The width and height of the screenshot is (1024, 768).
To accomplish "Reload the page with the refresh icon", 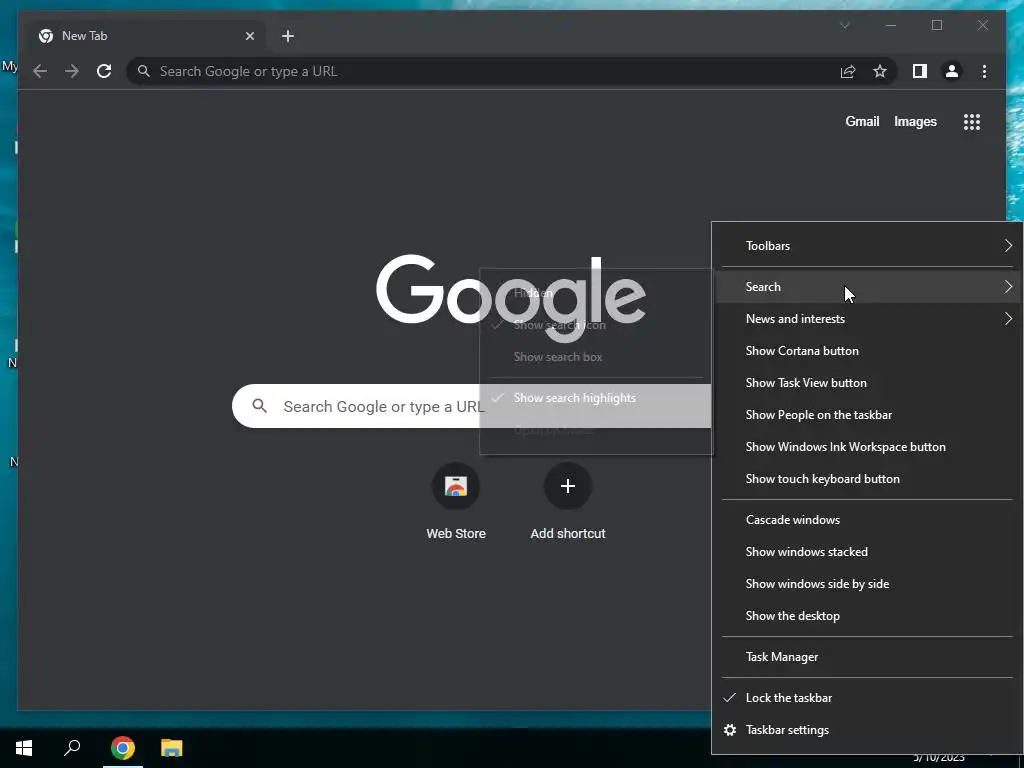I will tap(104, 71).
